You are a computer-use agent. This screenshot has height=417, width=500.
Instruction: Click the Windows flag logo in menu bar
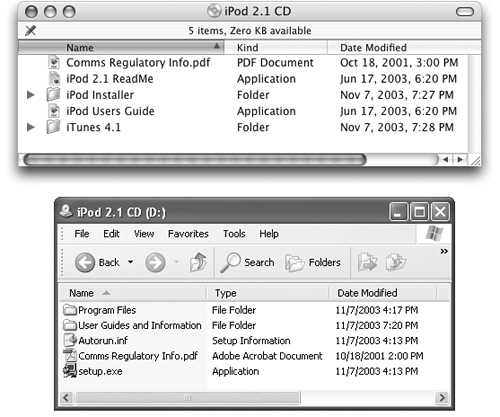434,233
